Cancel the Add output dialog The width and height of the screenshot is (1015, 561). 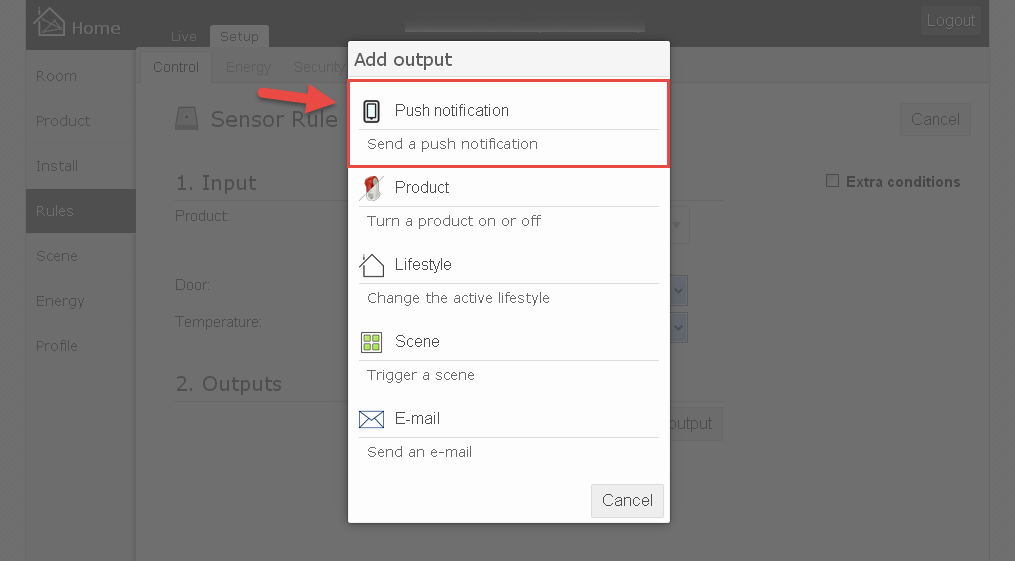point(627,501)
